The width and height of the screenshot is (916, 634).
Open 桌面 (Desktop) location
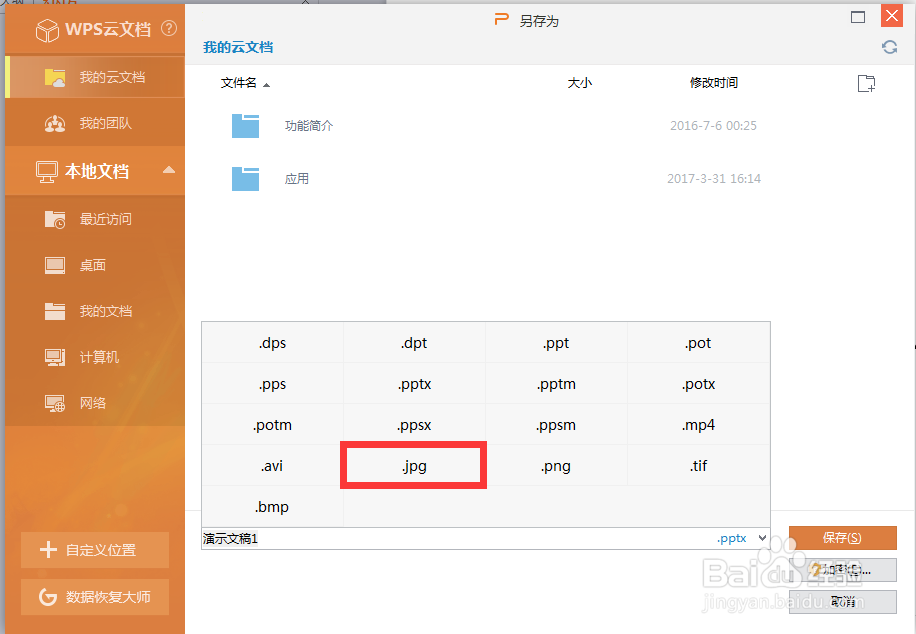point(95,265)
